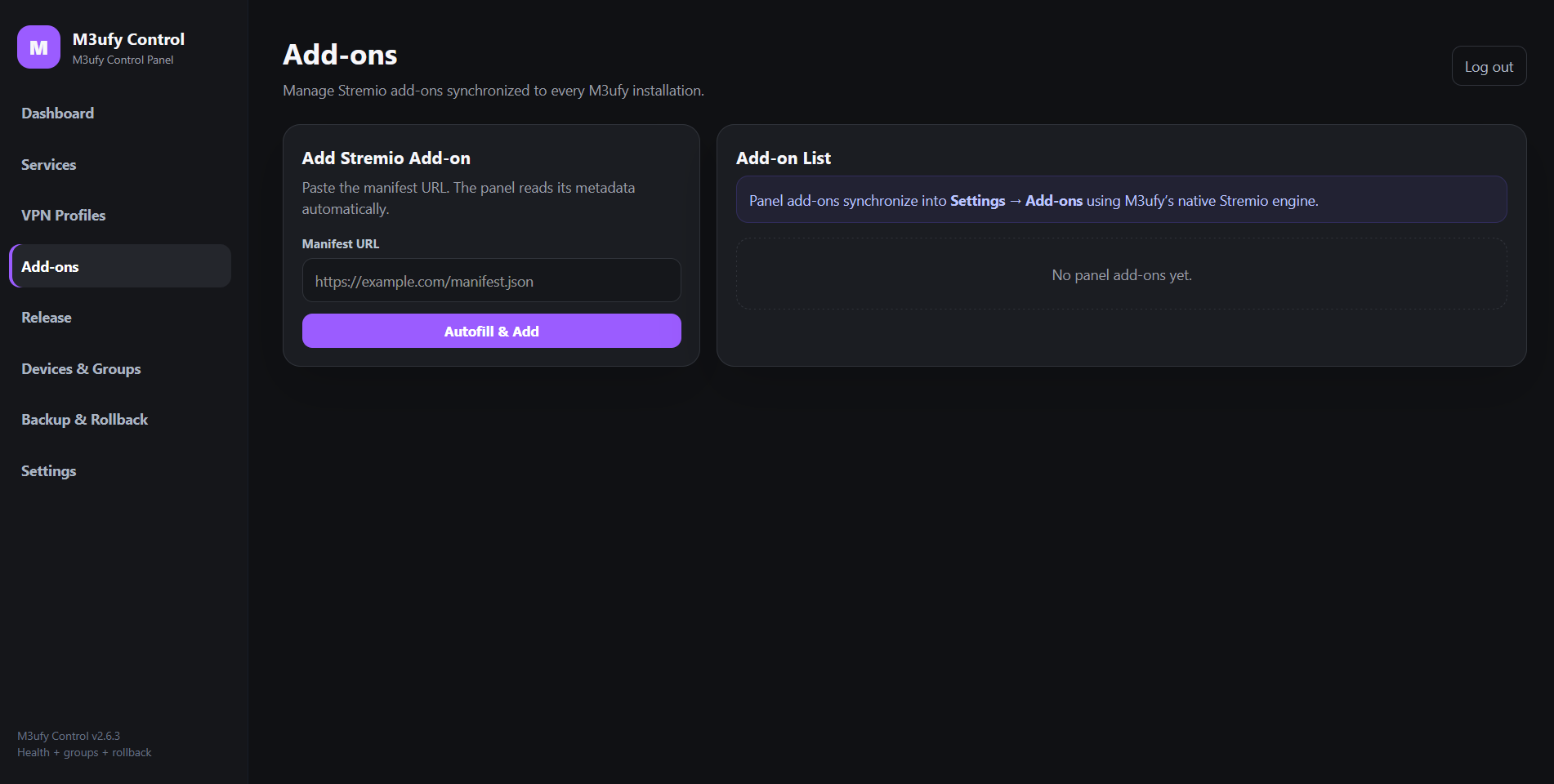Open the Dashboard page
1554x784 pixels.
[x=120, y=114]
